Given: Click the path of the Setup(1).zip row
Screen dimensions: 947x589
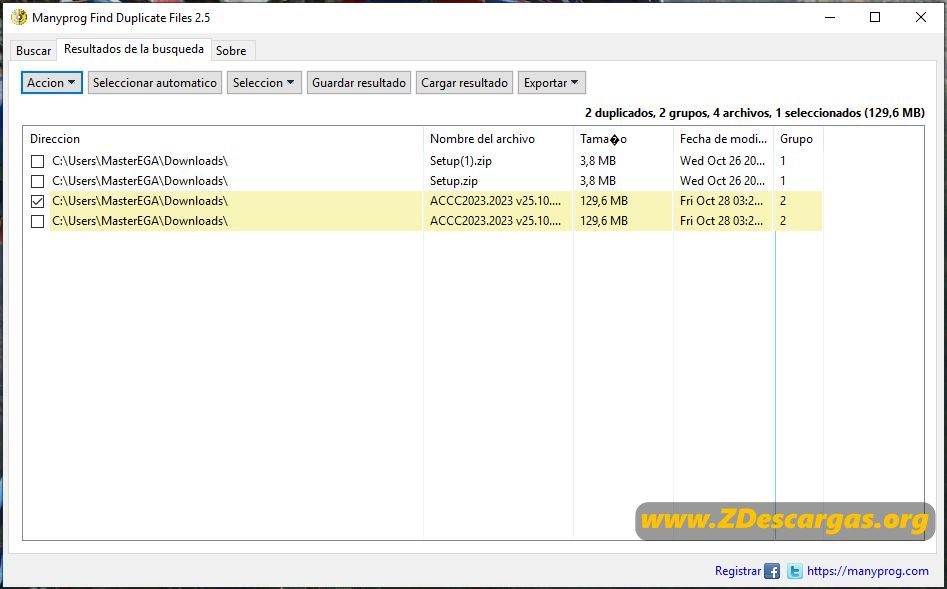Looking at the screenshot, I should pos(140,161).
